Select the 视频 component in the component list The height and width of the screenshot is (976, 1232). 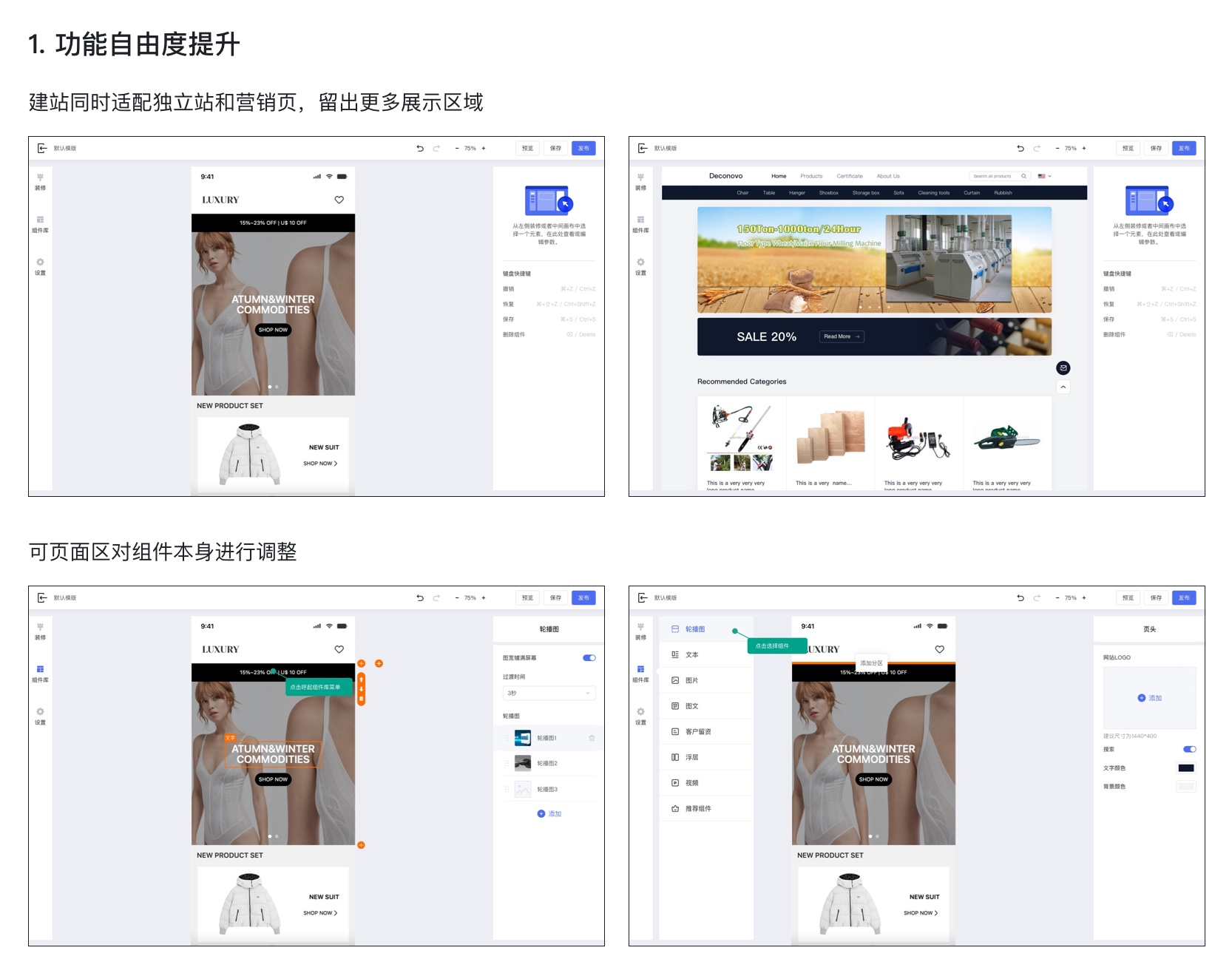691,783
